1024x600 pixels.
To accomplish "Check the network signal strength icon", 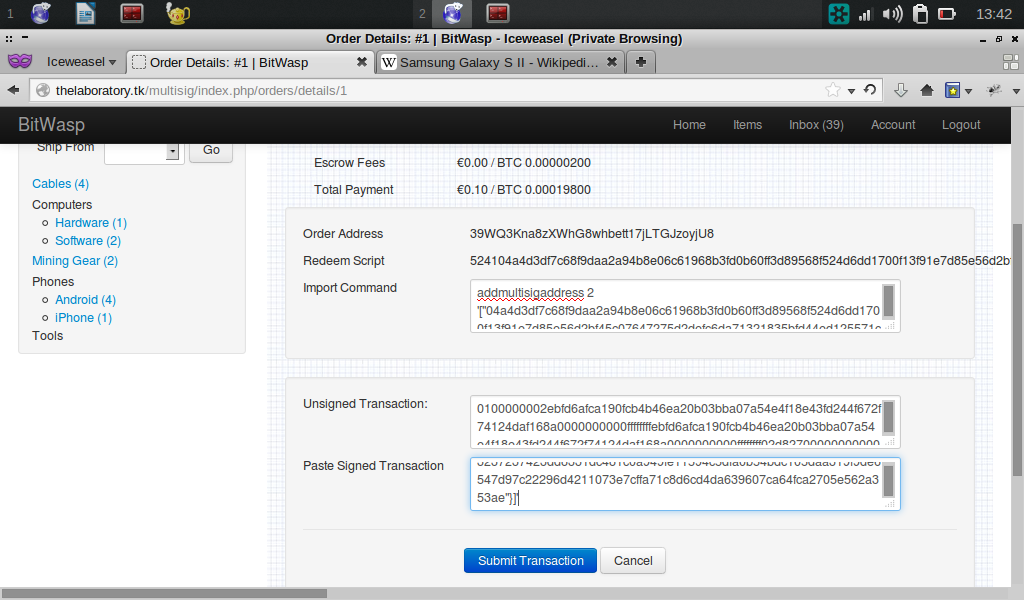I will tap(865, 14).
